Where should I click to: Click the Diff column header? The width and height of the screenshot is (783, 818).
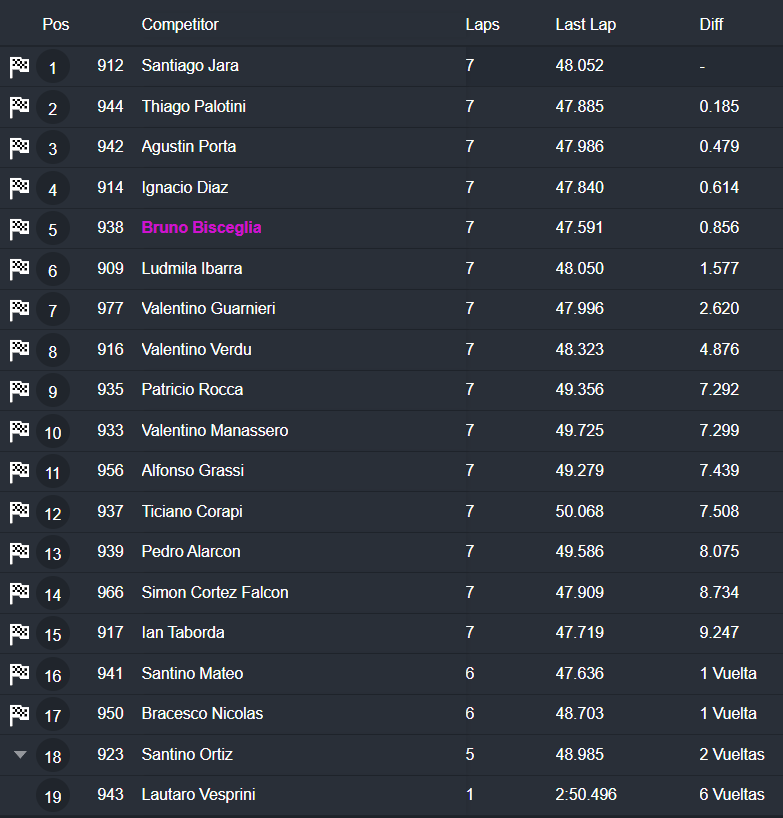[711, 24]
